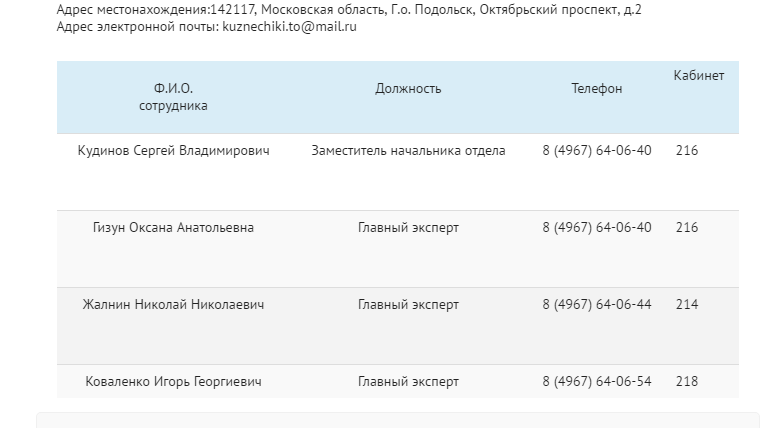Click the phone number ending in 64-06-54
772x428 pixels.
tap(596, 382)
